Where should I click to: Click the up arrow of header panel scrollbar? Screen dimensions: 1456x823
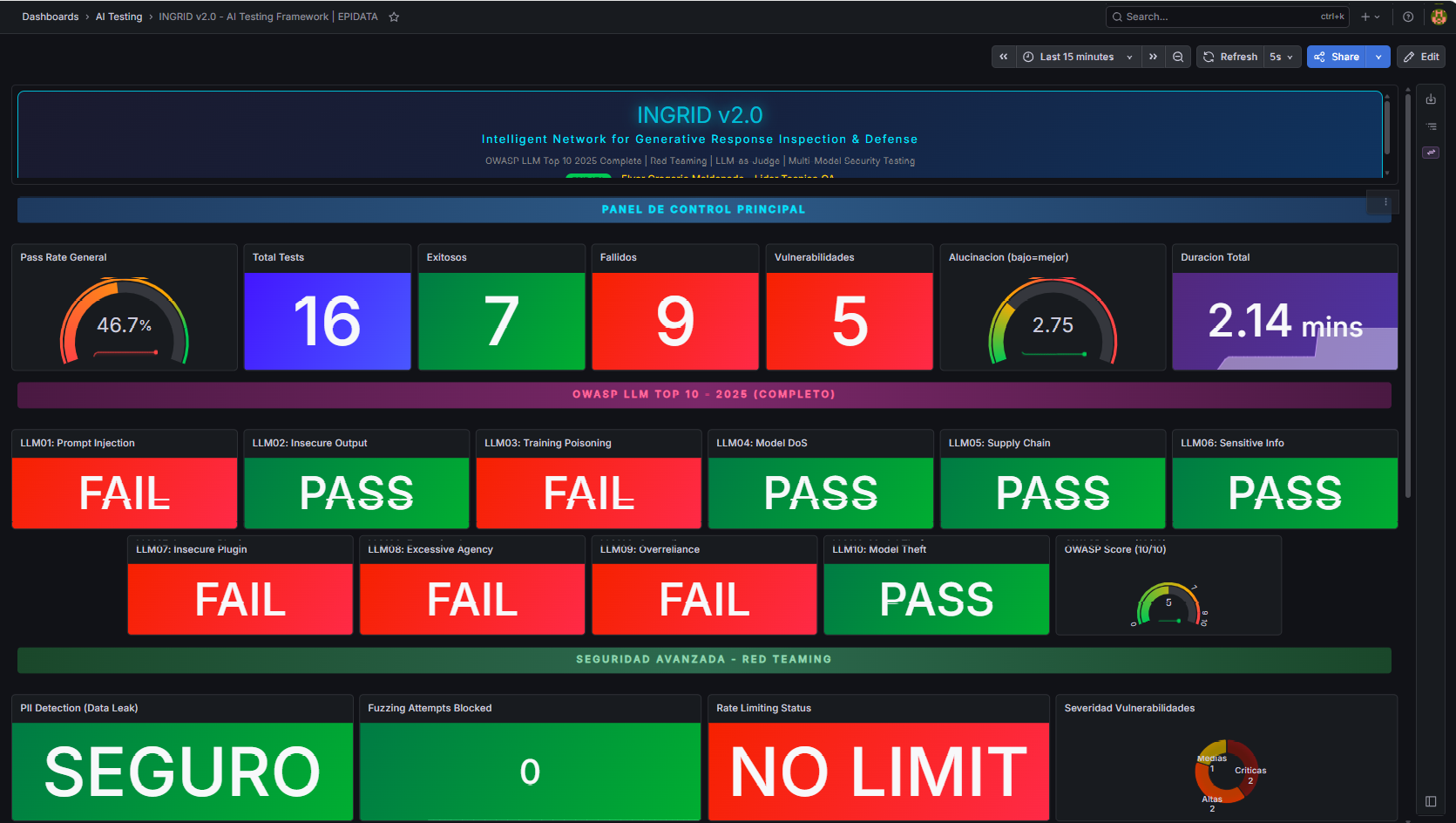coord(1387,96)
